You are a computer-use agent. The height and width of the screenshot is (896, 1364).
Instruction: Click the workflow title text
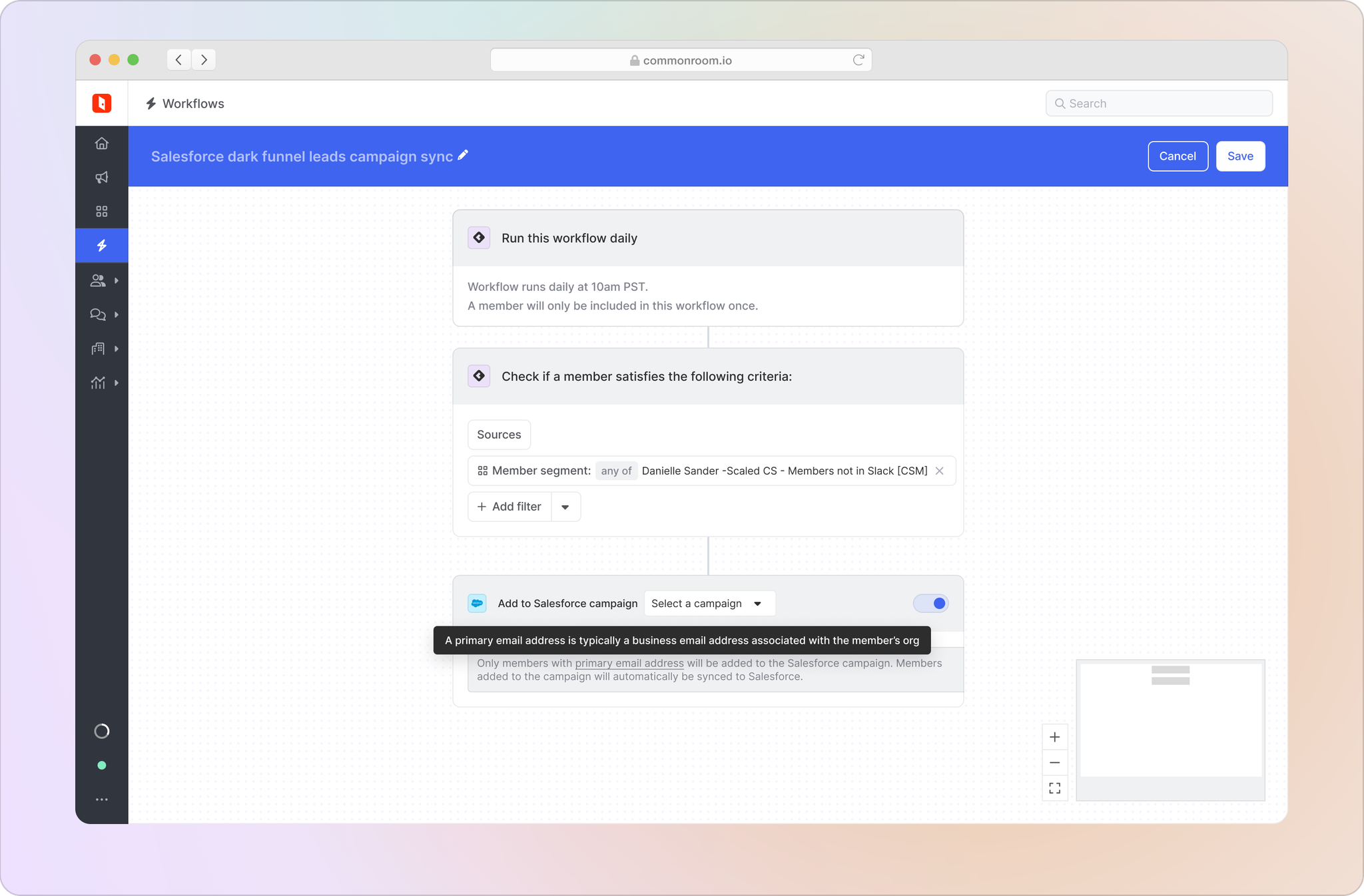[x=302, y=156]
